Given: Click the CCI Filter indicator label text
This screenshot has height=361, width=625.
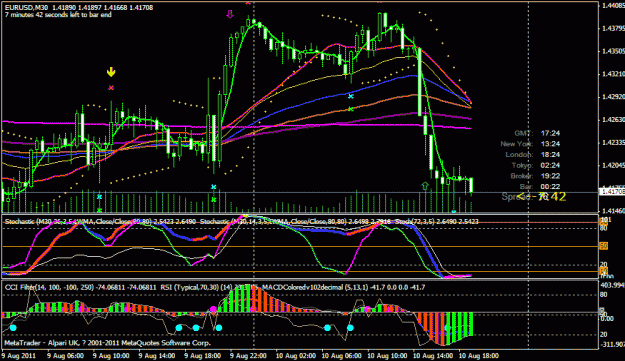Looking at the screenshot, I should pyautogui.click(x=81, y=287).
